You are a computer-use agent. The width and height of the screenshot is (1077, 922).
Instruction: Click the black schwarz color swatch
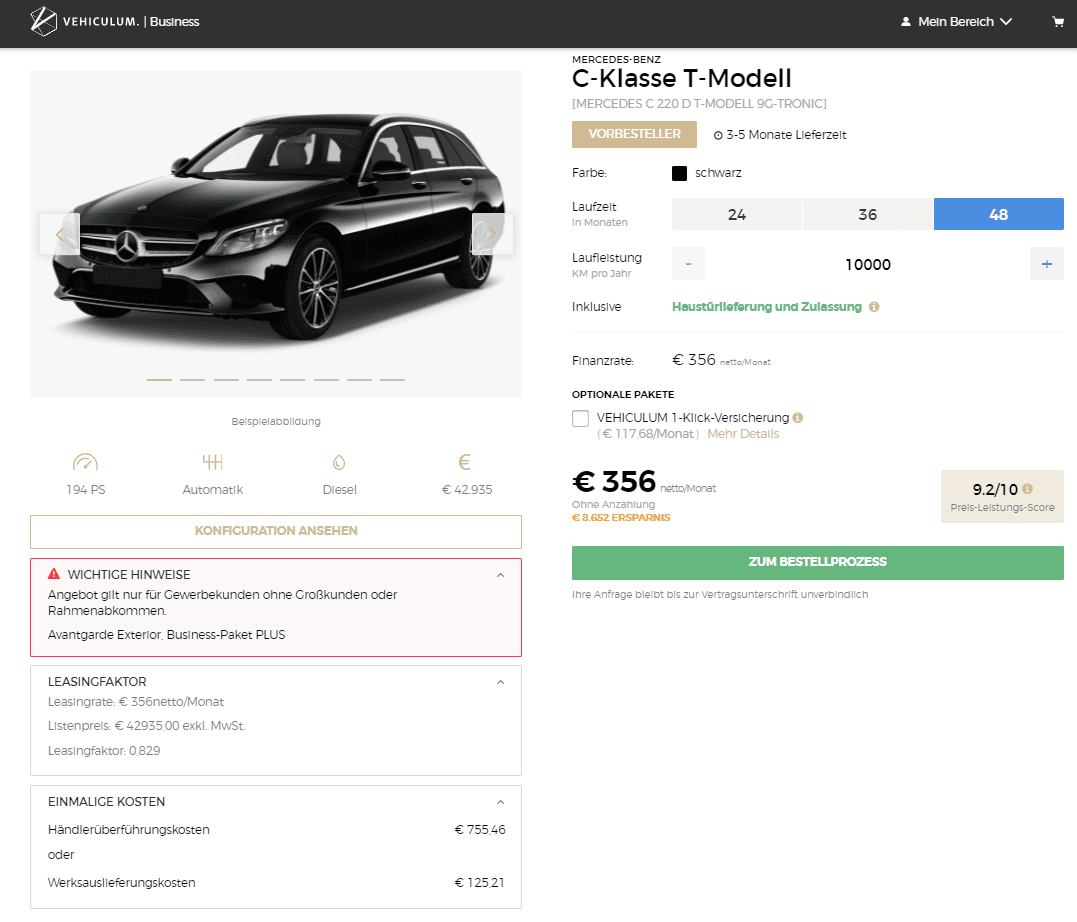click(x=679, y=173)
